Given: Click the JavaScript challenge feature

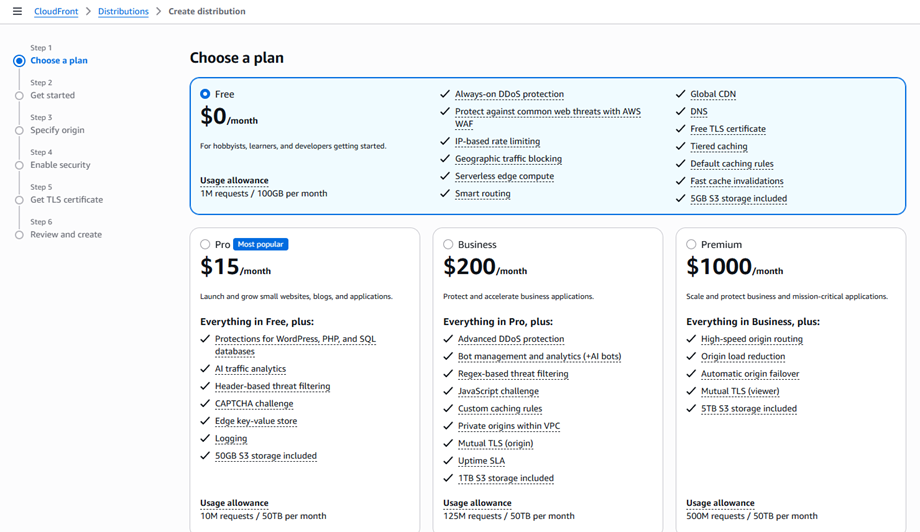Looking at the screenshot, I should [x=498, y=391].
